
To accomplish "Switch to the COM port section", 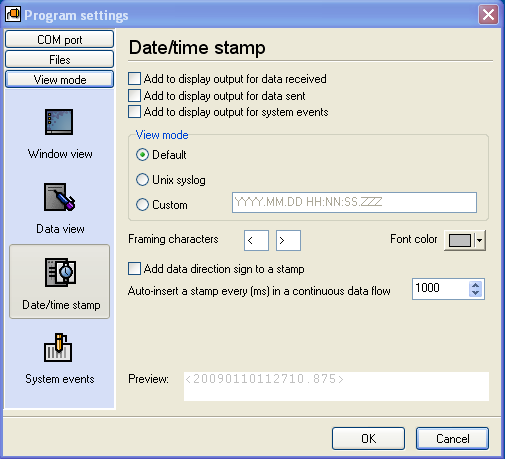I will [x=59, y=40].
